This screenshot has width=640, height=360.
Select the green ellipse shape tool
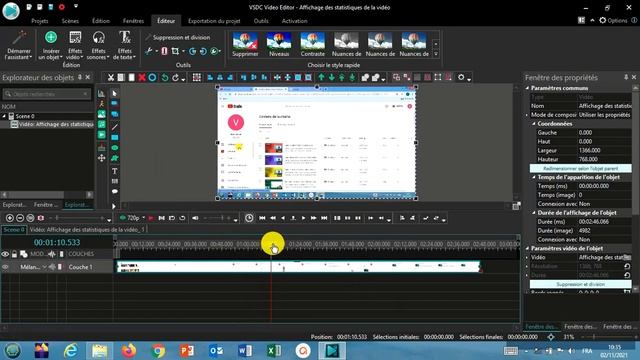click(x=115, y=147)
